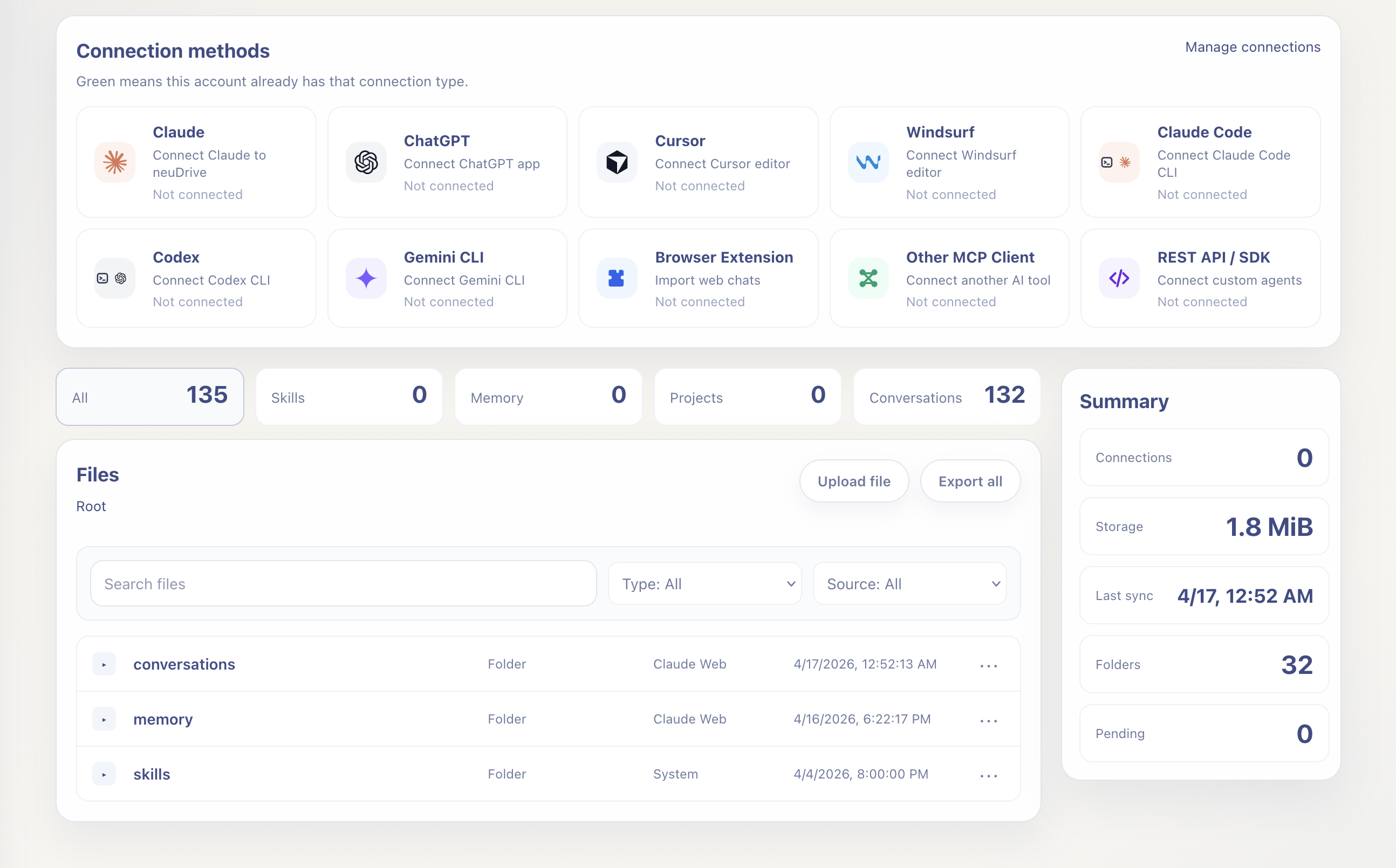Screen dimensions: 1396x868
Task: Click the Browser Extension puzzle icon
Action: [617, 278]
